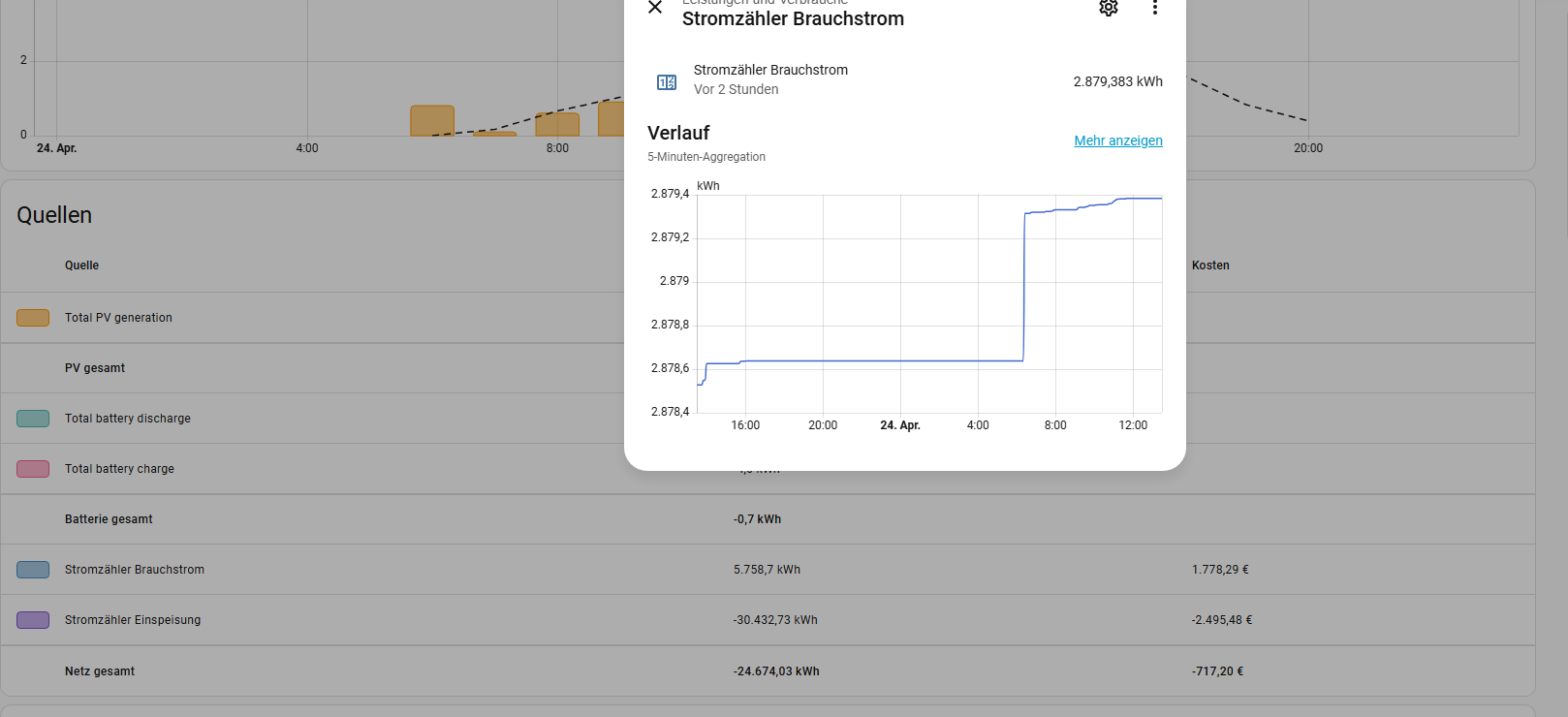This screenshot has height=717, width=1568.
Task: Select the Total battery charge row
Action: pyautogui.click(x=119, y=469)
